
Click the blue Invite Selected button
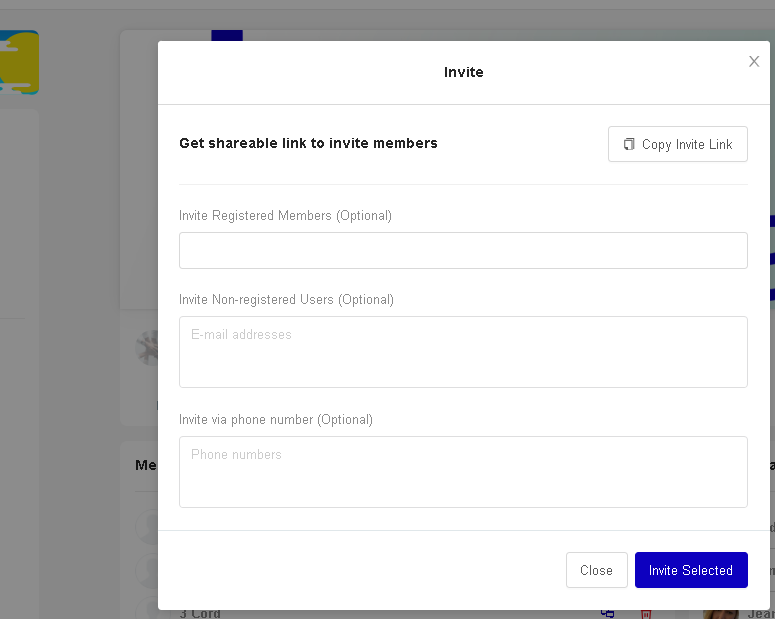(x=691, y=570)
